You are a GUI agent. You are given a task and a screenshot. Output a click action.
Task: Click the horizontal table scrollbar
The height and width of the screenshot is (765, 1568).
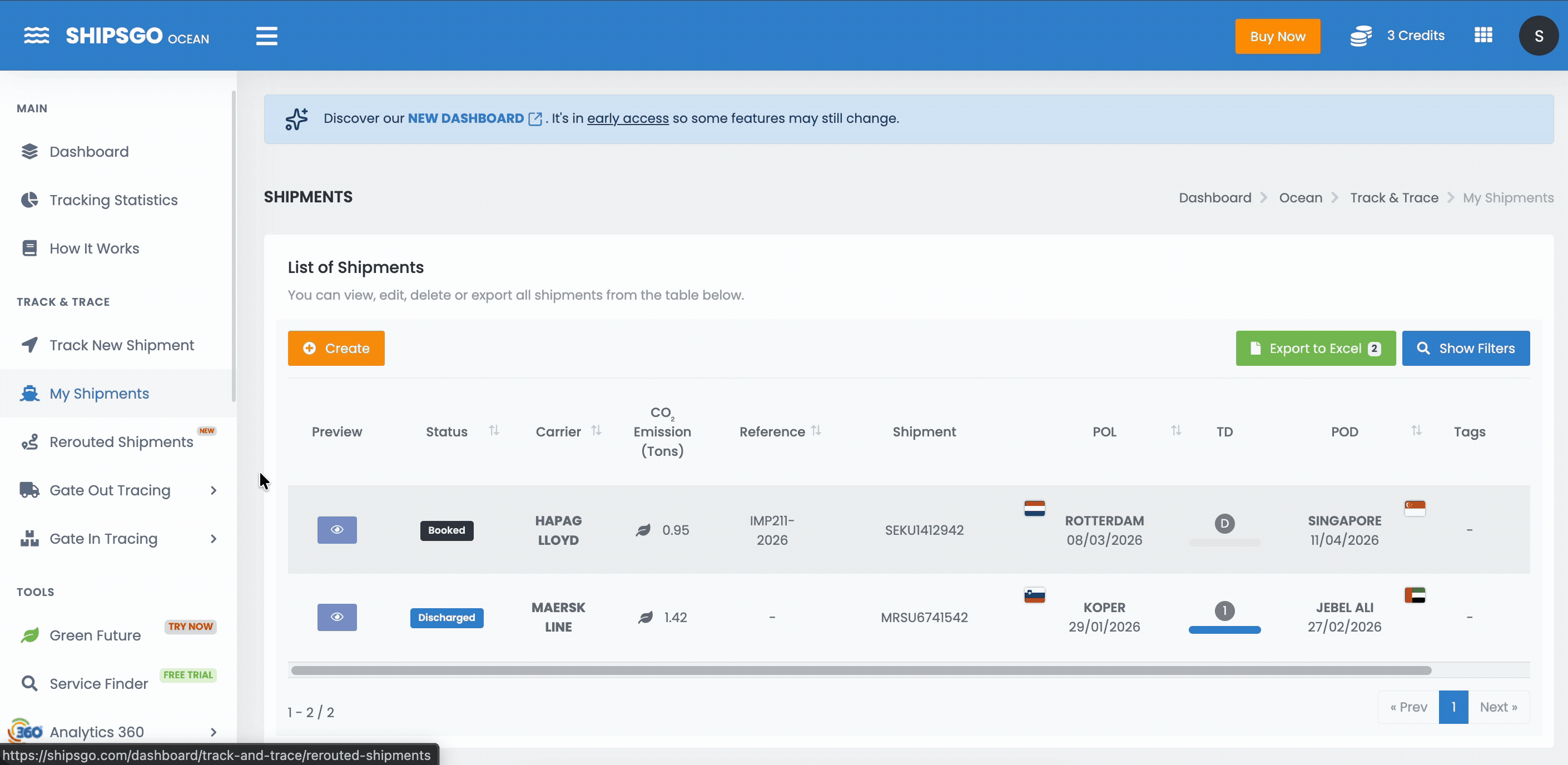click(x=861, y=670)
